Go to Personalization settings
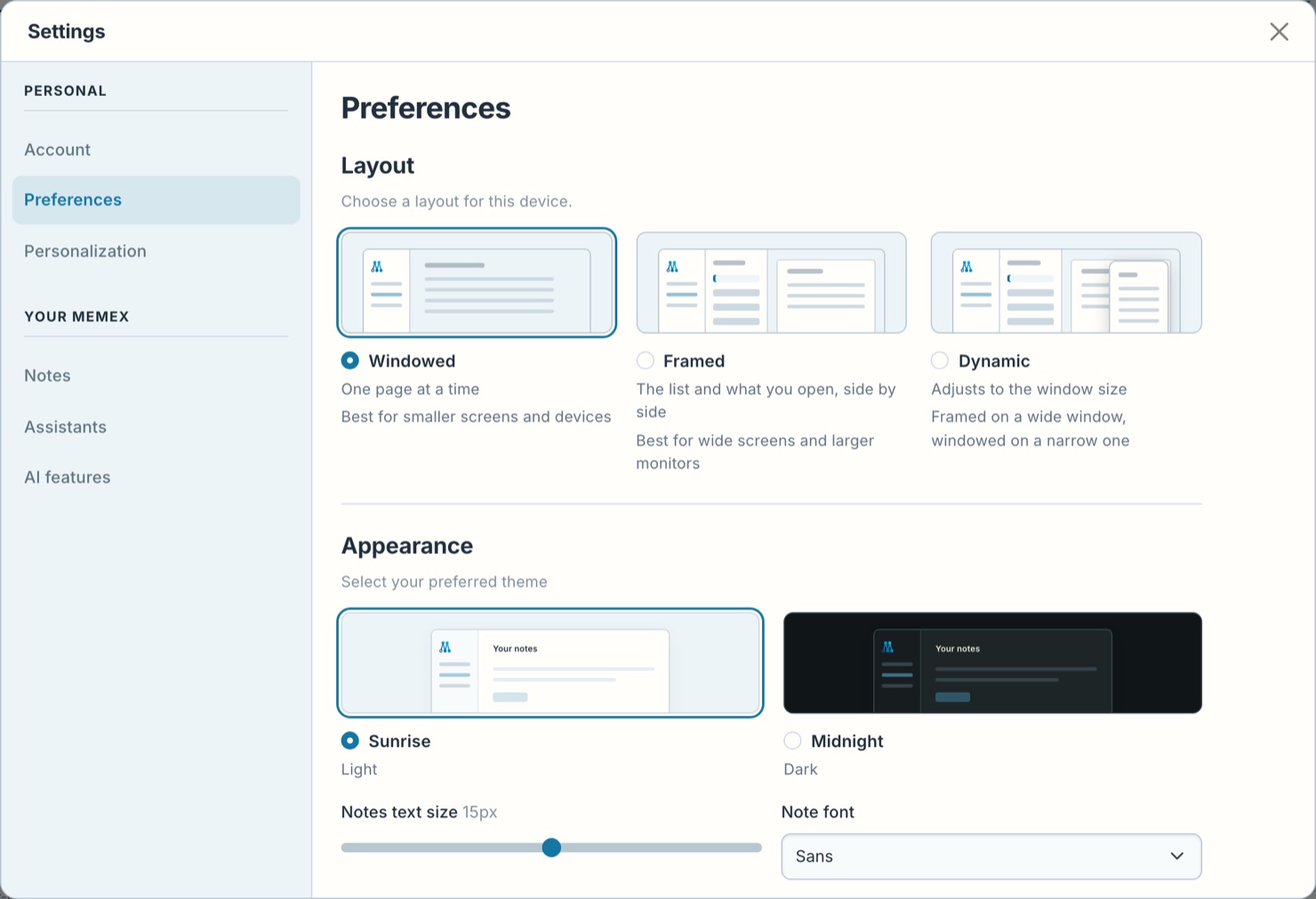This screenshot has height=899, width=1316. tap(156, 251)
